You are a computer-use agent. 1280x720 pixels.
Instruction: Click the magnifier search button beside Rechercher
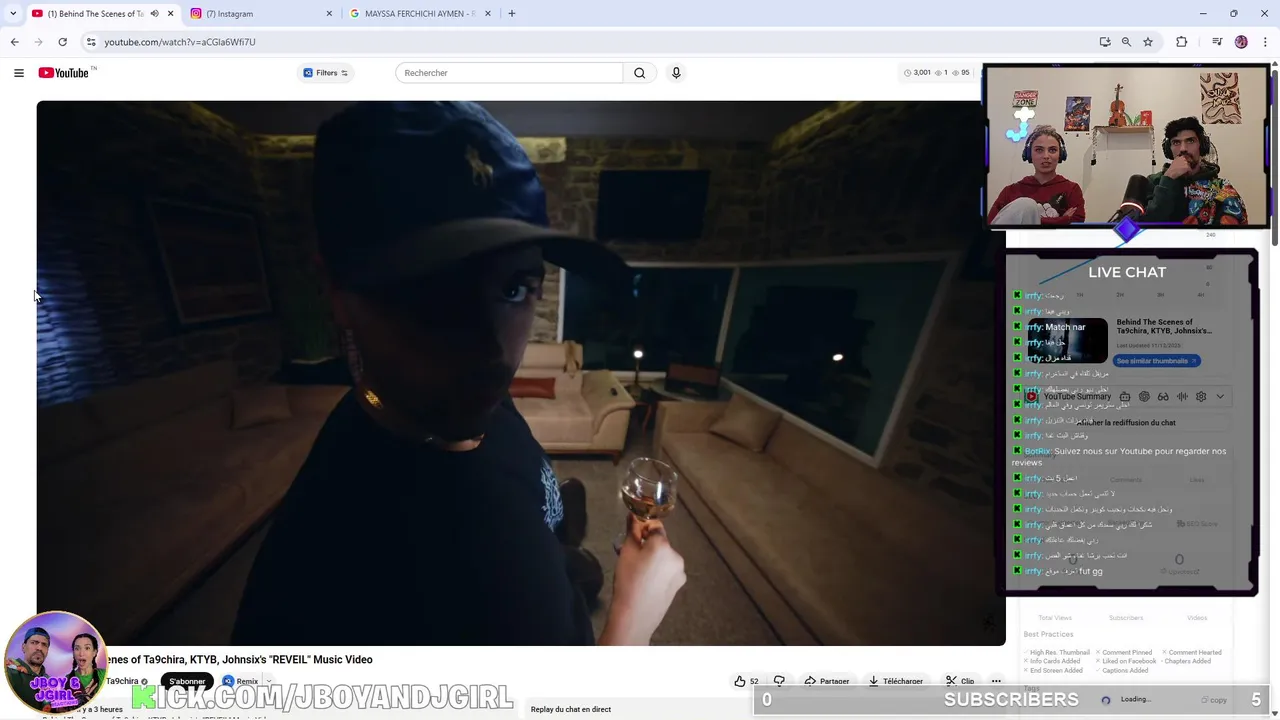click(640, 73)
